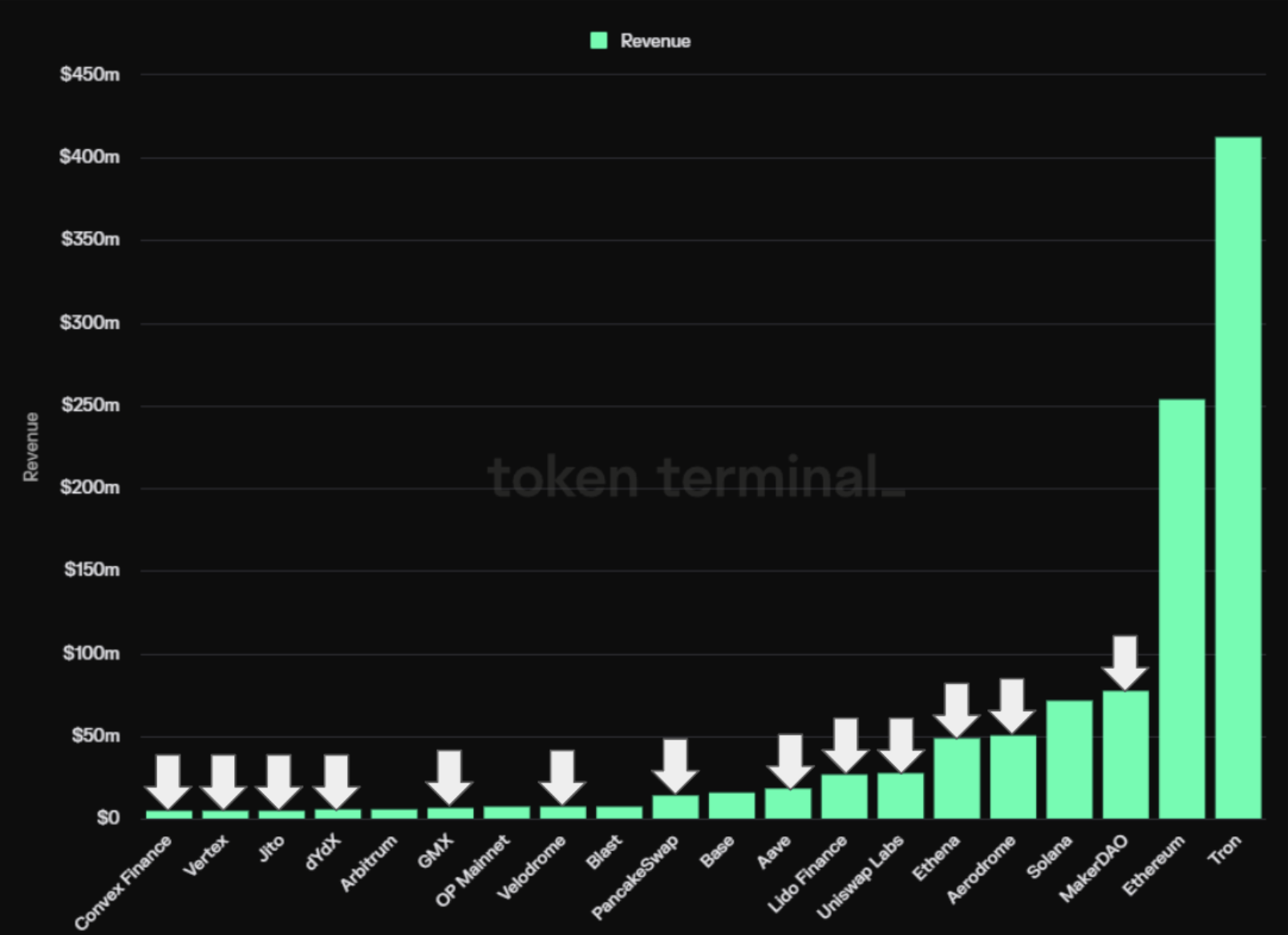The height and width of the screenshot is (935, 1288).
Task: Click the $250m y-axis label
Action: click(90, 405)
